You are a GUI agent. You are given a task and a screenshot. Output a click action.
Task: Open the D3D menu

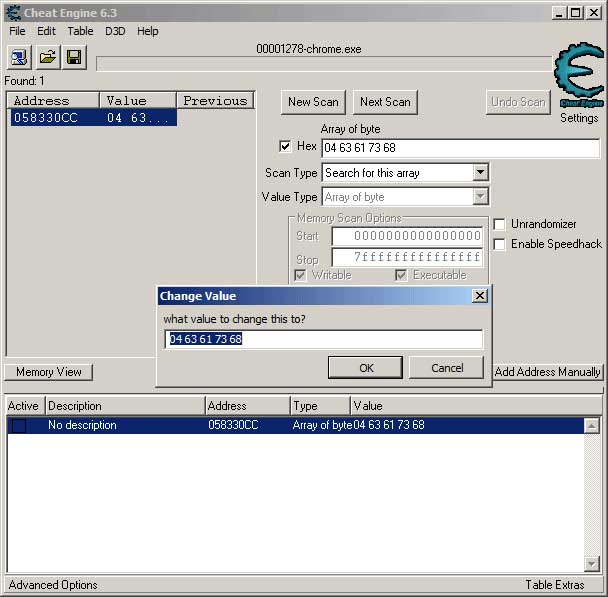115,31
